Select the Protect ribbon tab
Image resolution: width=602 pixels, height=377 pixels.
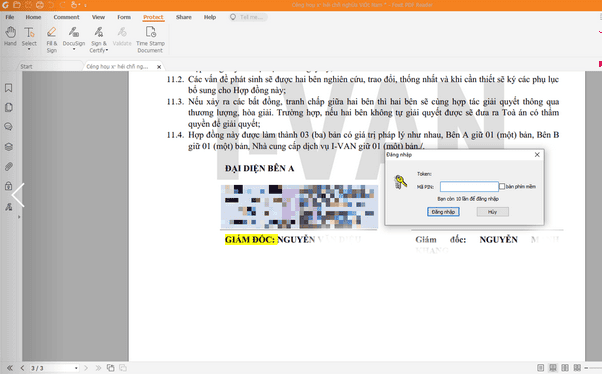(x=153, y=17)
